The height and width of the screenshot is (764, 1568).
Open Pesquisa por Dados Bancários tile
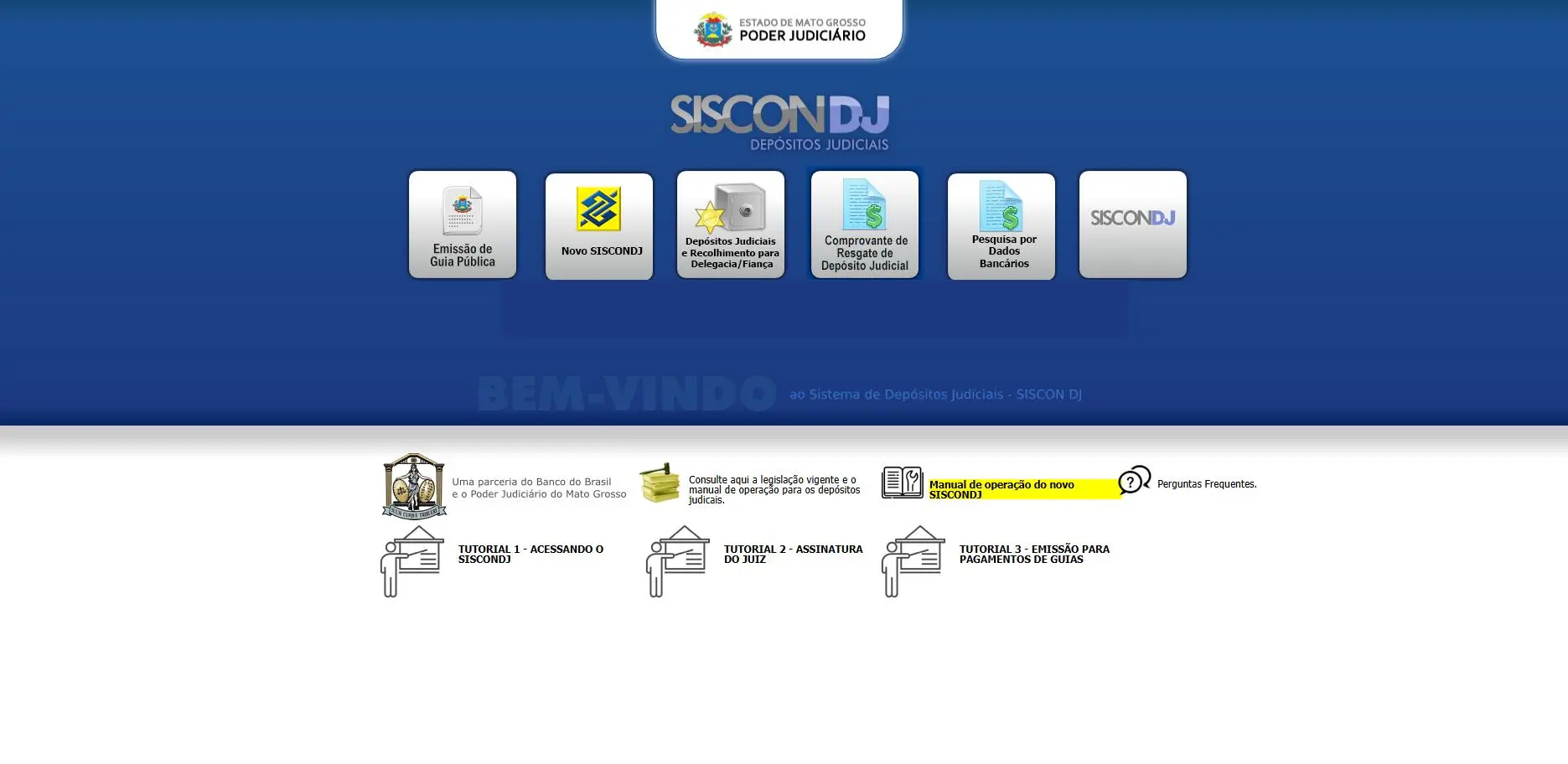click(x=1001, y=226)
